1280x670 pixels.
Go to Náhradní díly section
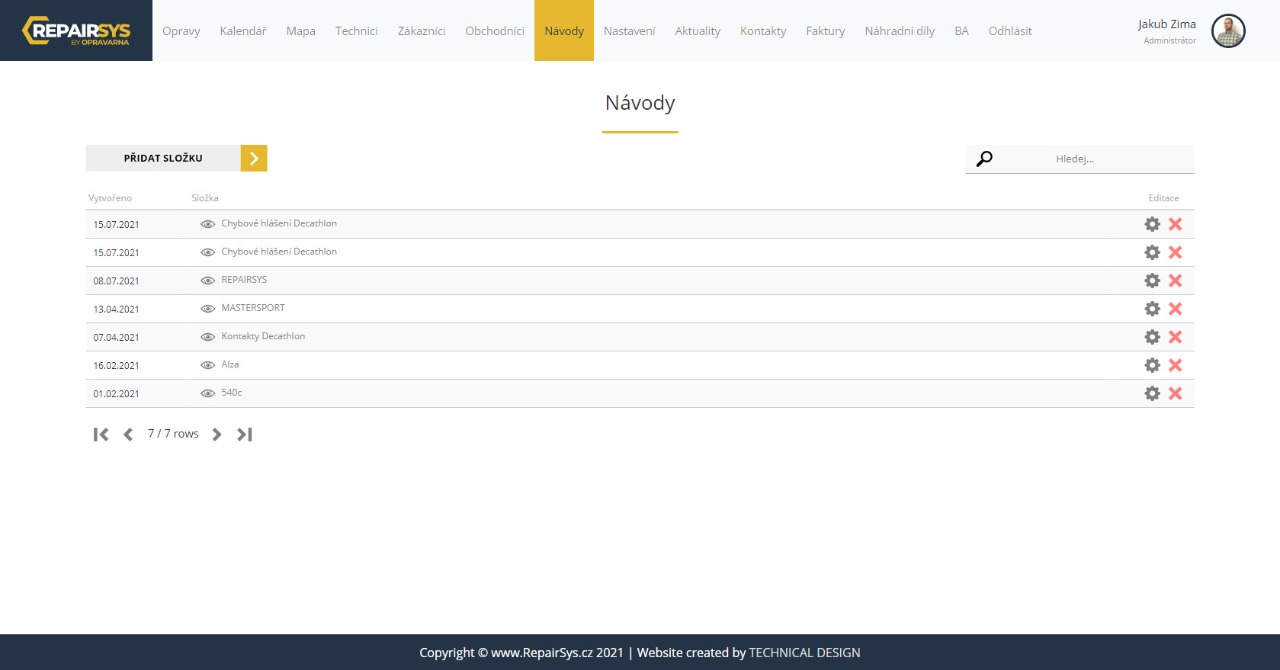[900, 31]
